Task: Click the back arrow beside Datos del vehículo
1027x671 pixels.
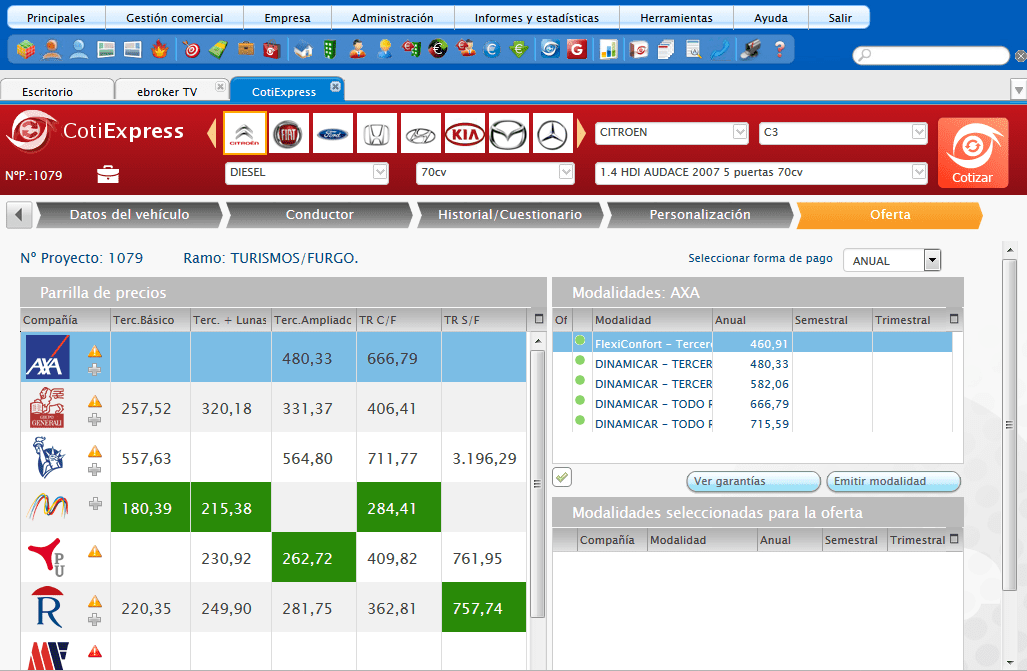Action: (19, 215)
